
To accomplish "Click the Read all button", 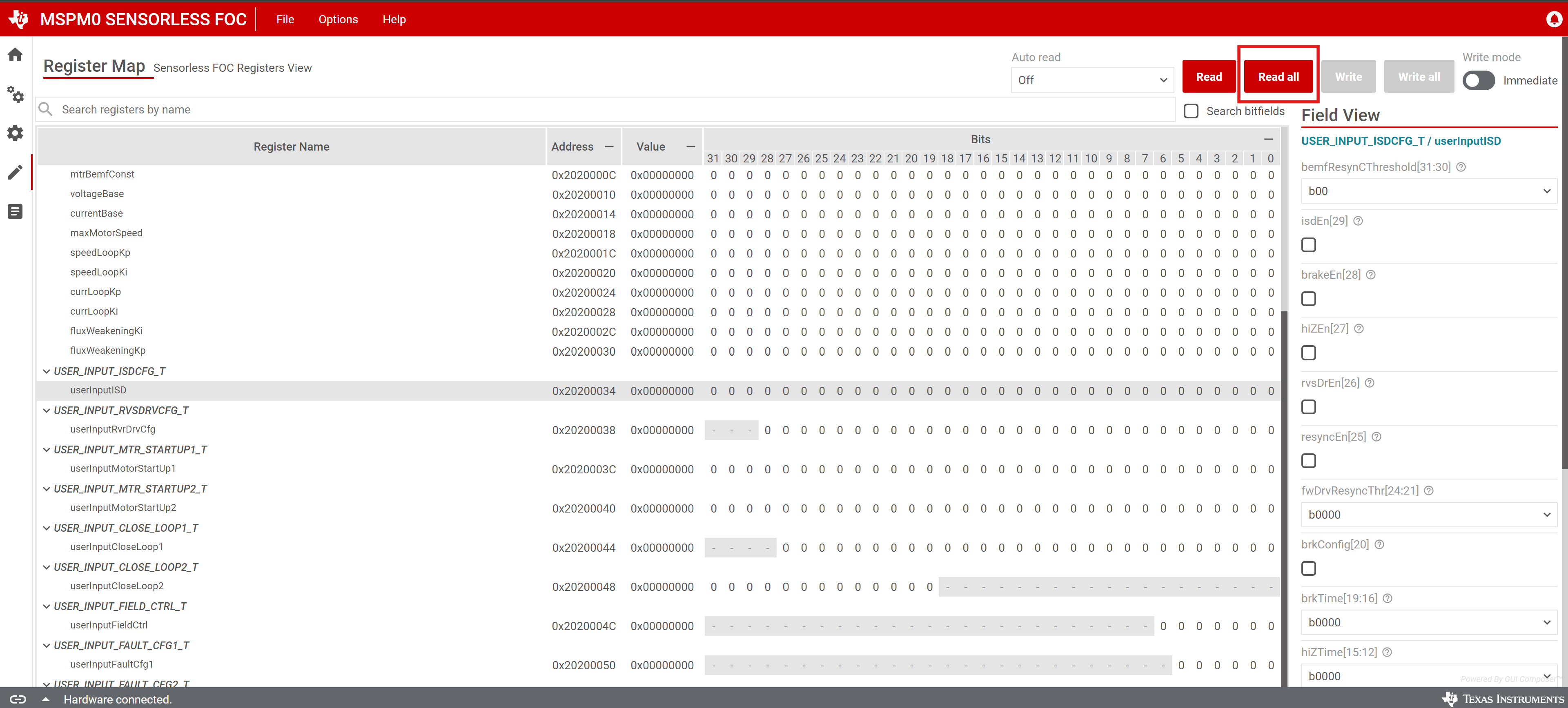I will pos(1278,77).
